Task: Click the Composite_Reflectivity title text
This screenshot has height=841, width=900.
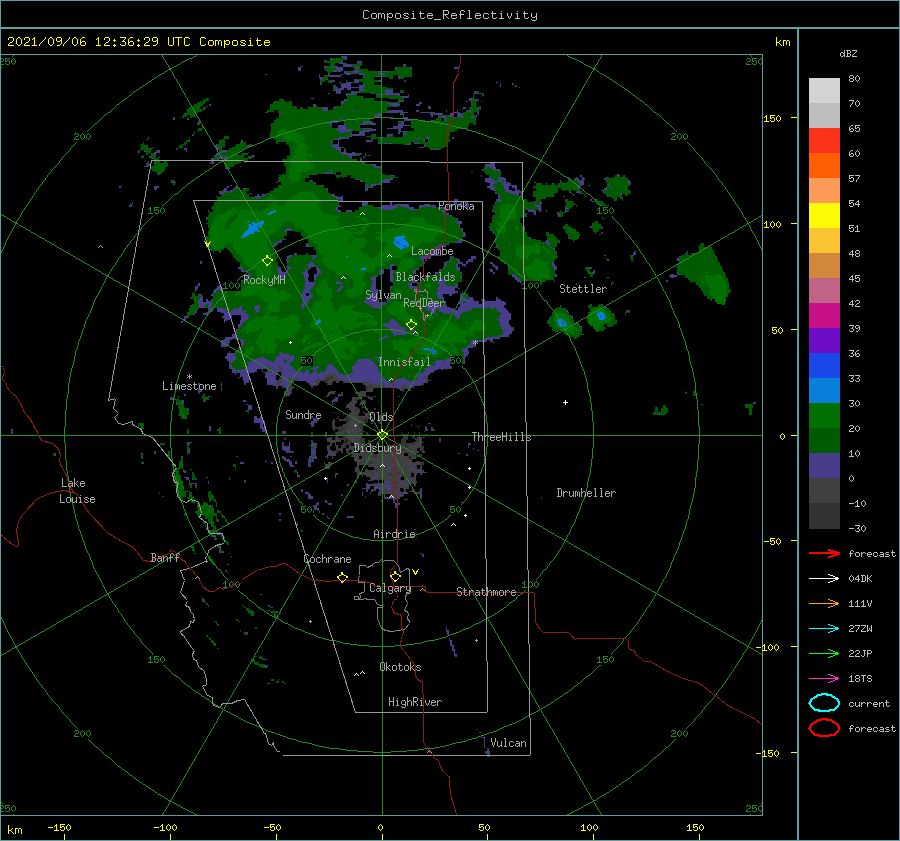Action: point(450,15)
